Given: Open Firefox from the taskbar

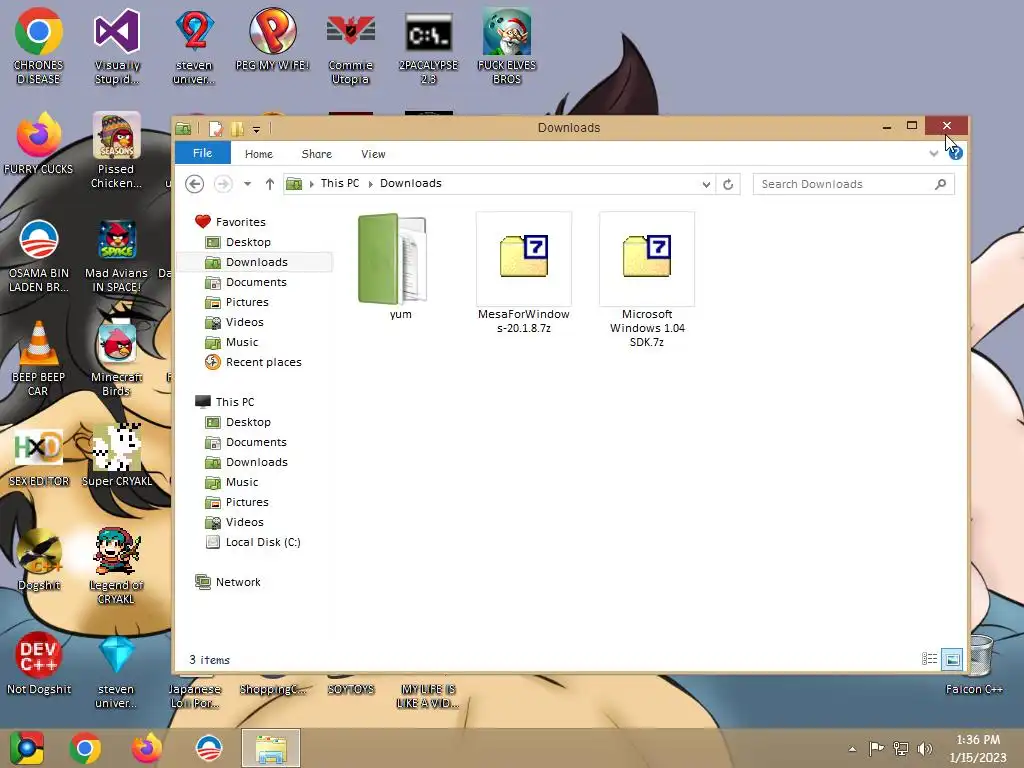Looking at the screenshot, I should [x=146, y=748].
